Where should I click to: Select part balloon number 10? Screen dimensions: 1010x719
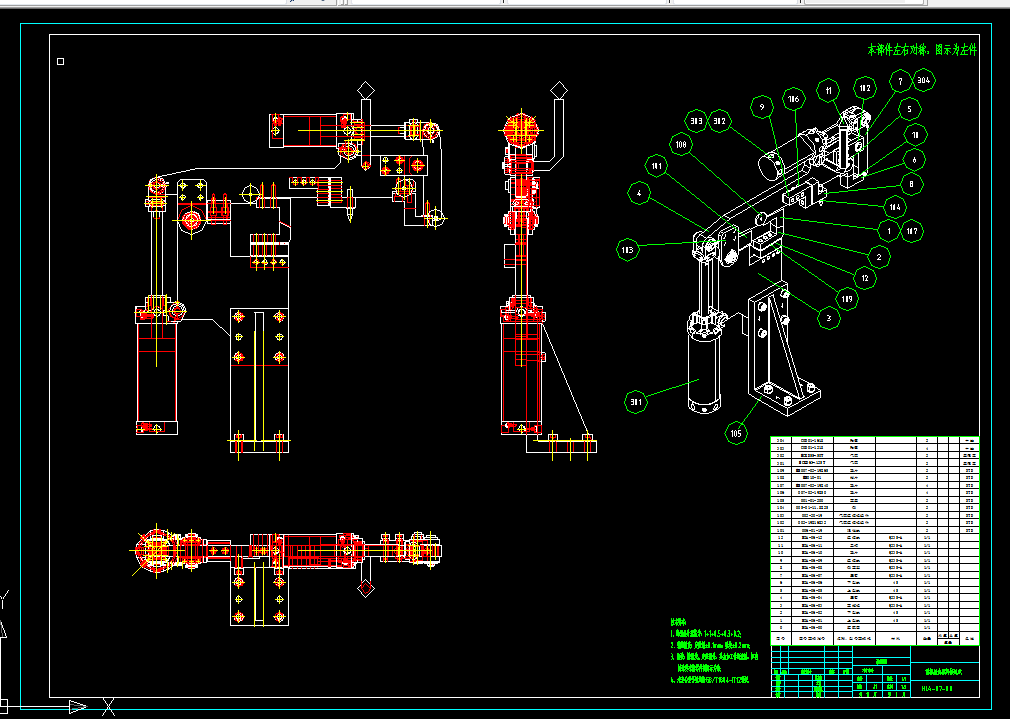(915, 135)
